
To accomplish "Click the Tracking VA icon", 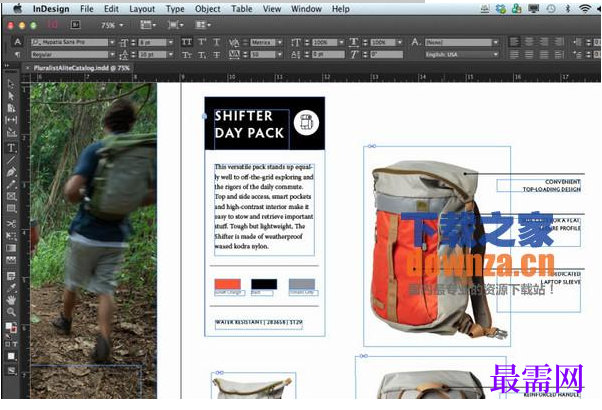I will click(234, 55).
